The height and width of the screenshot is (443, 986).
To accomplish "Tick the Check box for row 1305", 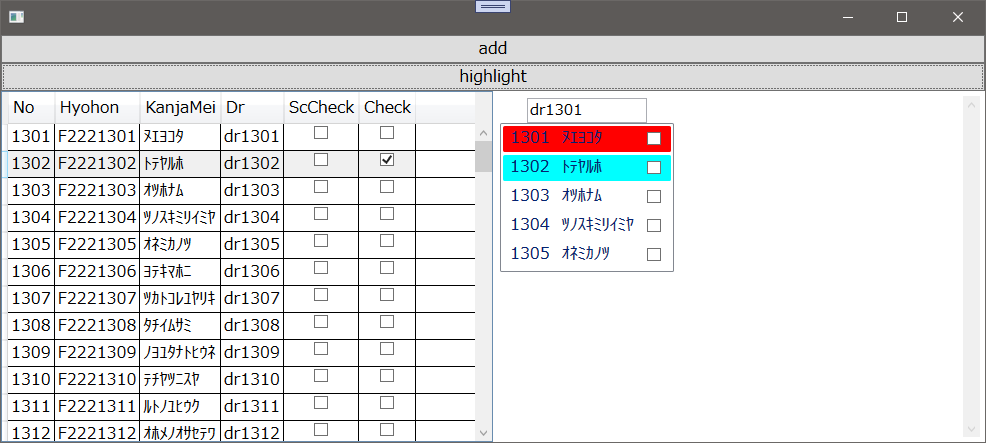I will coord(387,241).
